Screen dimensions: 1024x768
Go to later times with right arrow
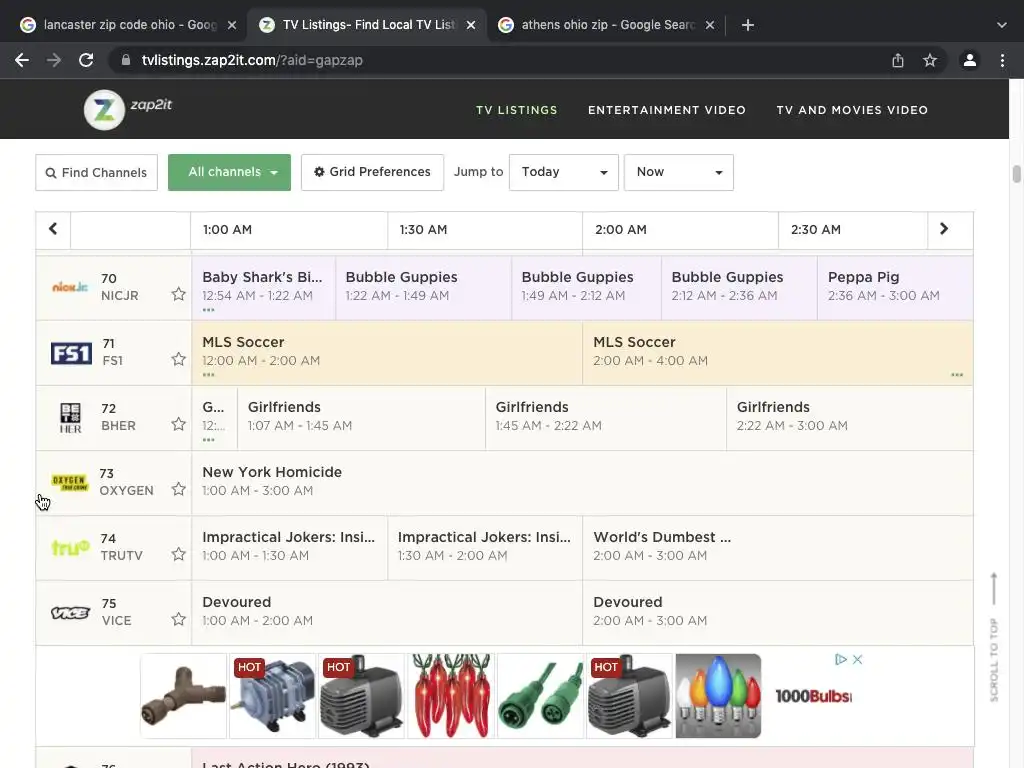tap(944, 229)
